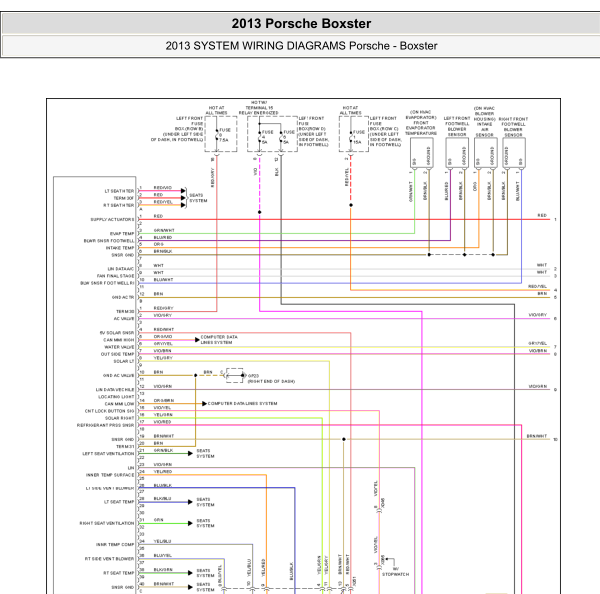Click the "OUTSIDE TEMP" pin label
This screenshot has height=594, width=600.
coord(117,354)
